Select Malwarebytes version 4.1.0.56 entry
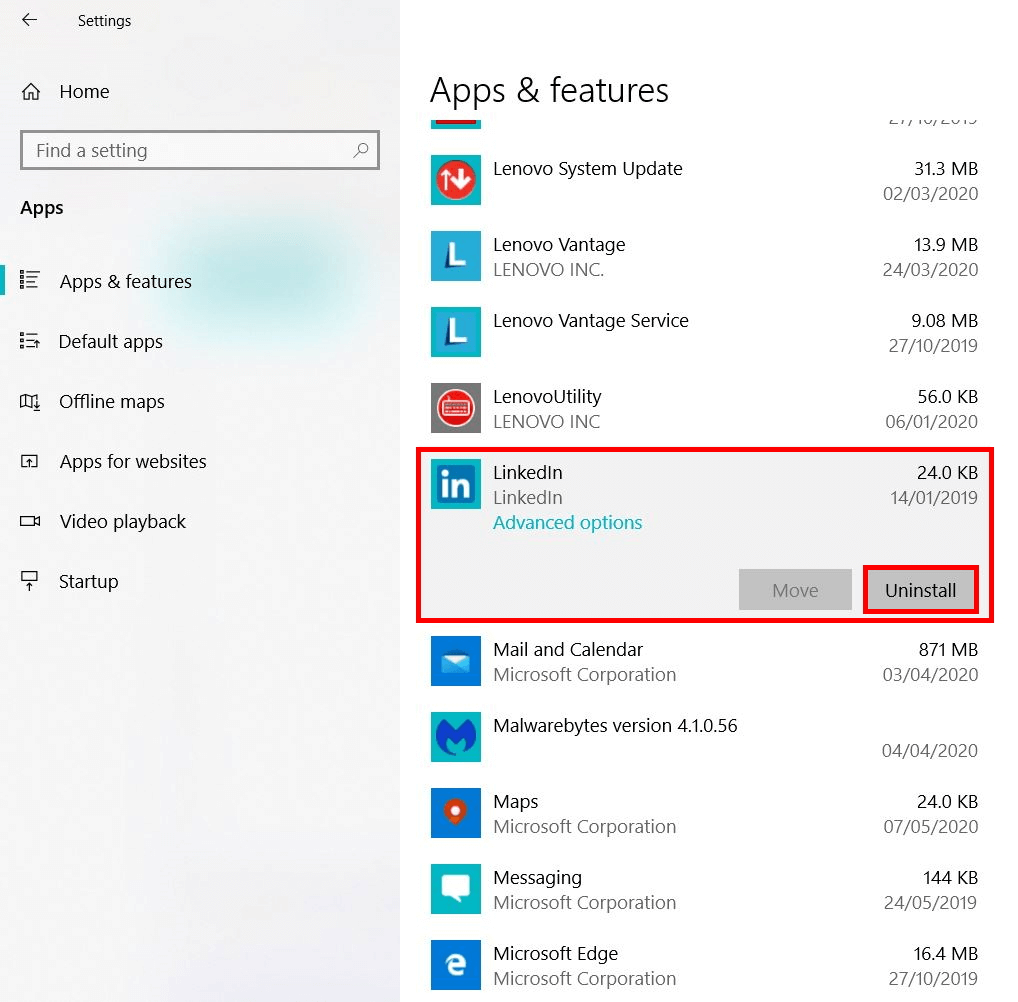 click(615, 726)
